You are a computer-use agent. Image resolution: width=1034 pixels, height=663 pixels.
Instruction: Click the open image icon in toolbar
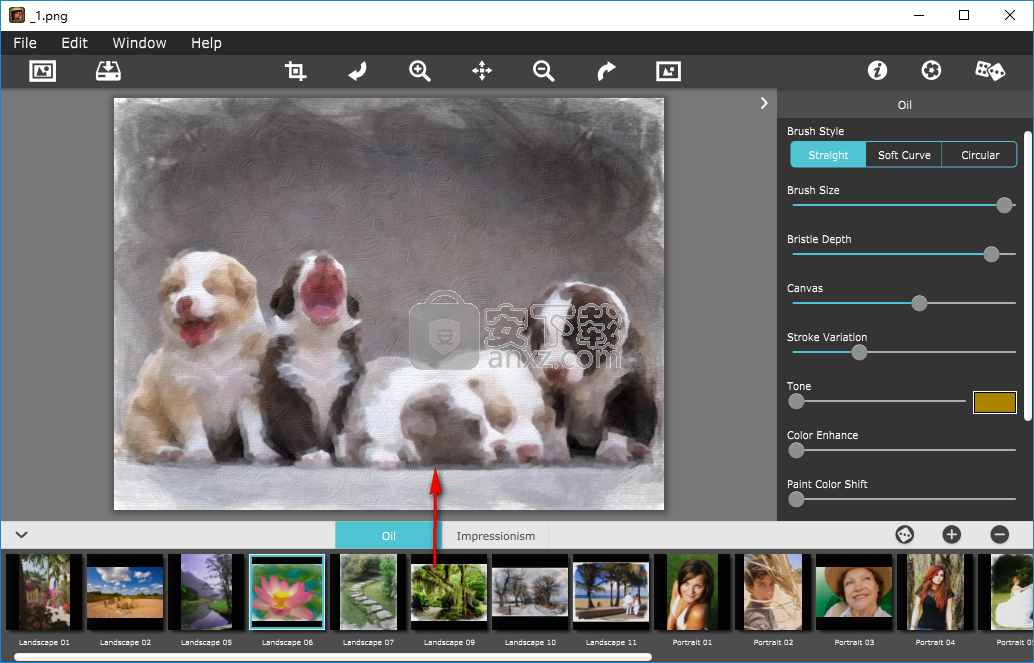coord(43,71)
